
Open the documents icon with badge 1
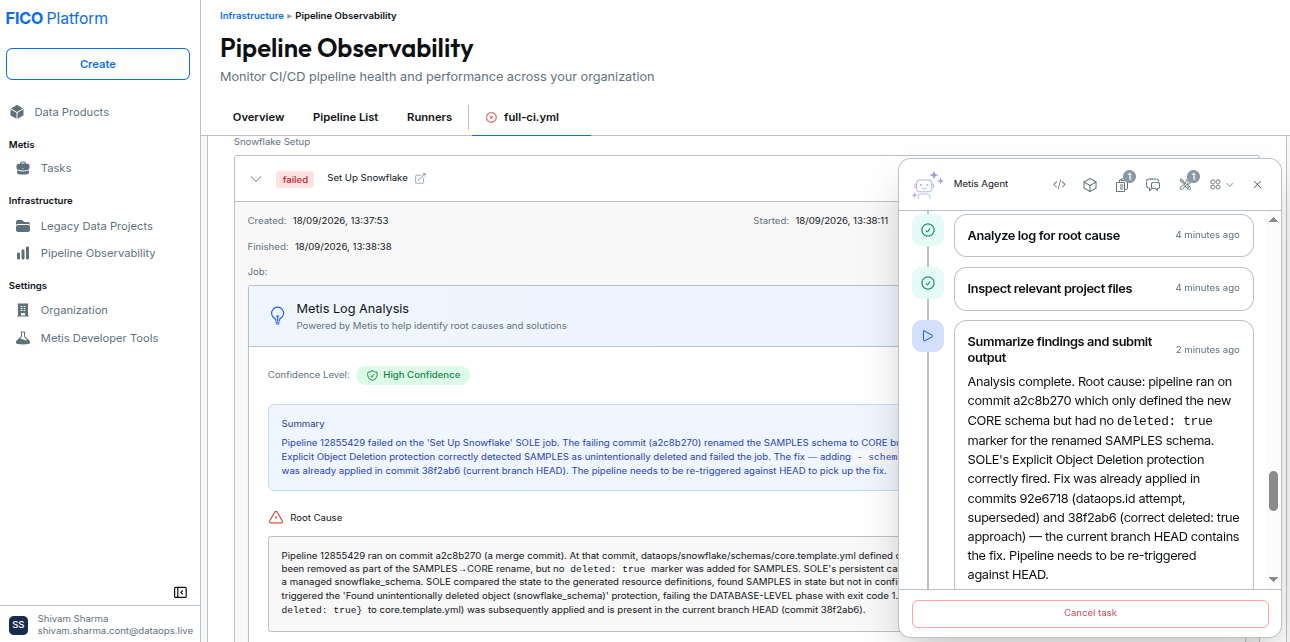[1123, 183]
